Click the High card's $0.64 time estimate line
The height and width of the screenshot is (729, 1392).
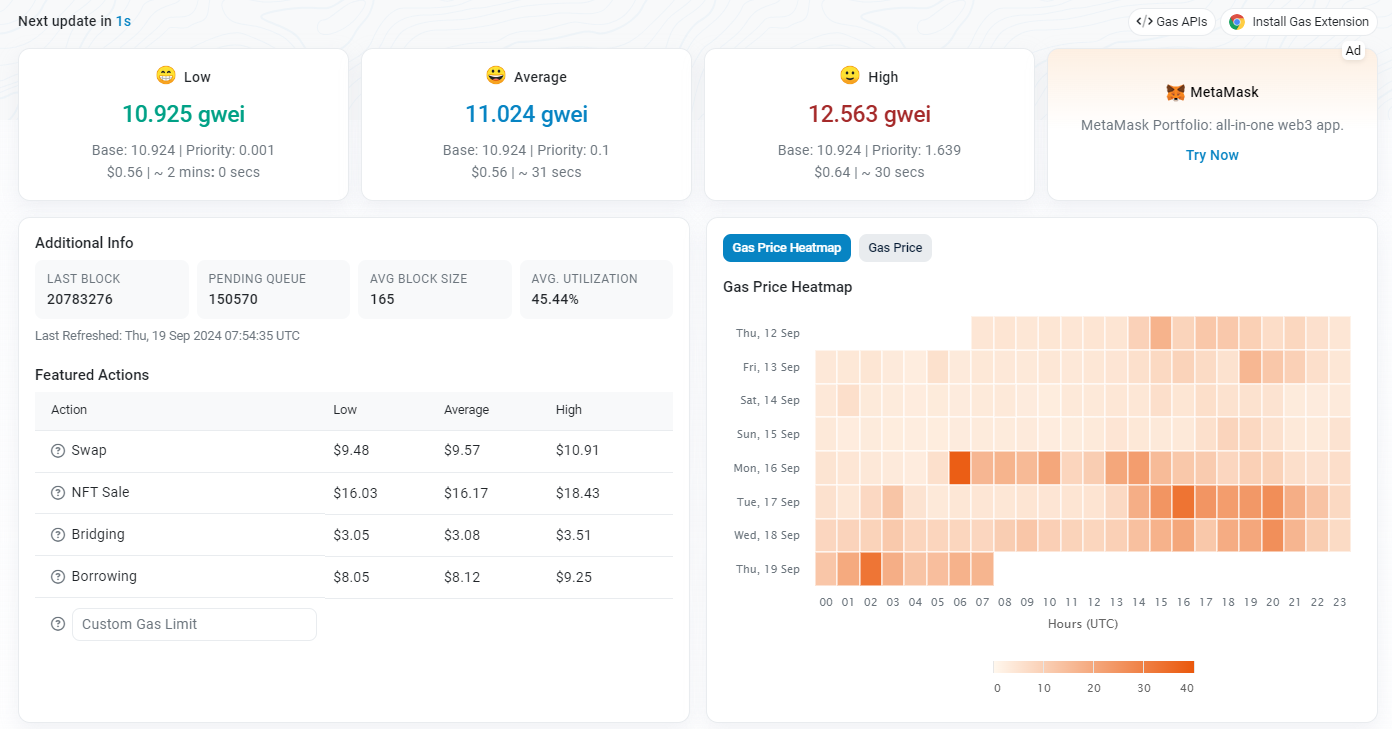(x=869, y=172)
